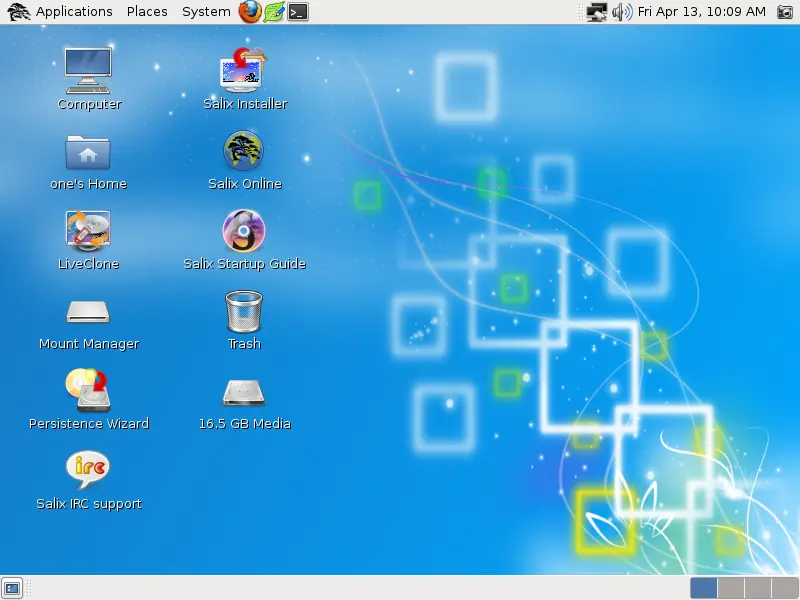Switch to the third workspace
Screen dimensions: 800x600
click(758, 588)
